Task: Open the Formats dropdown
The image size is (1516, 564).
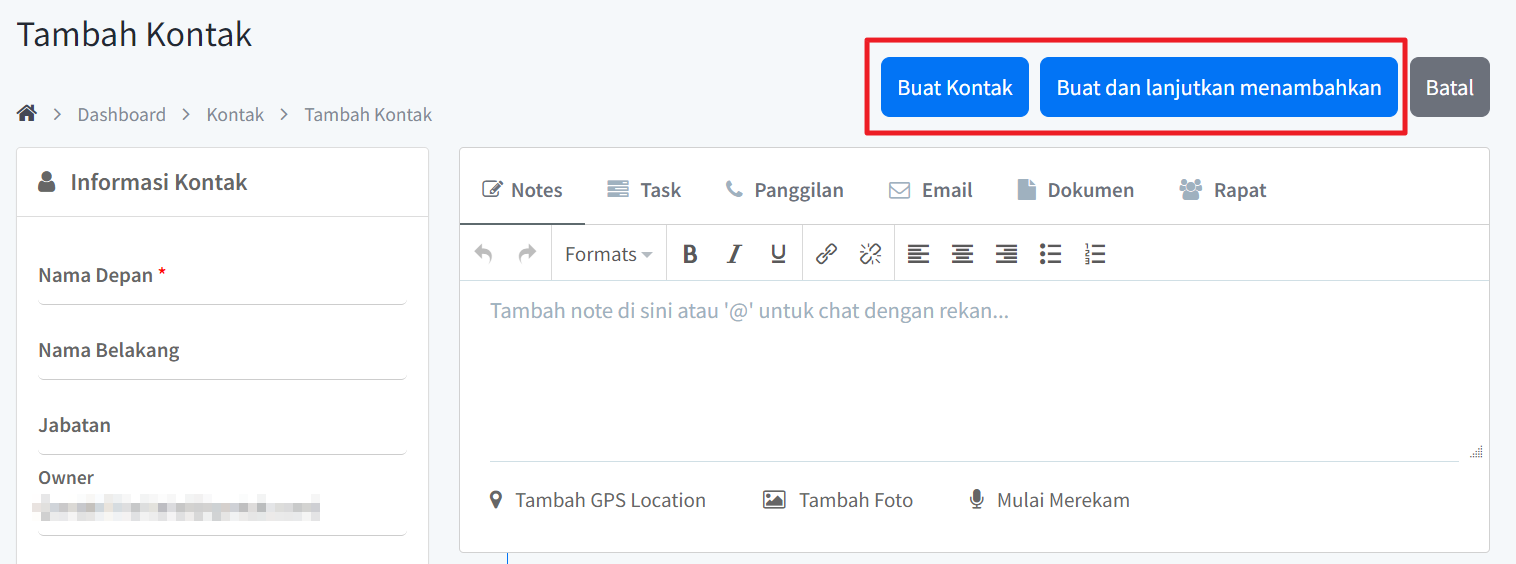Action: (608, 254)
